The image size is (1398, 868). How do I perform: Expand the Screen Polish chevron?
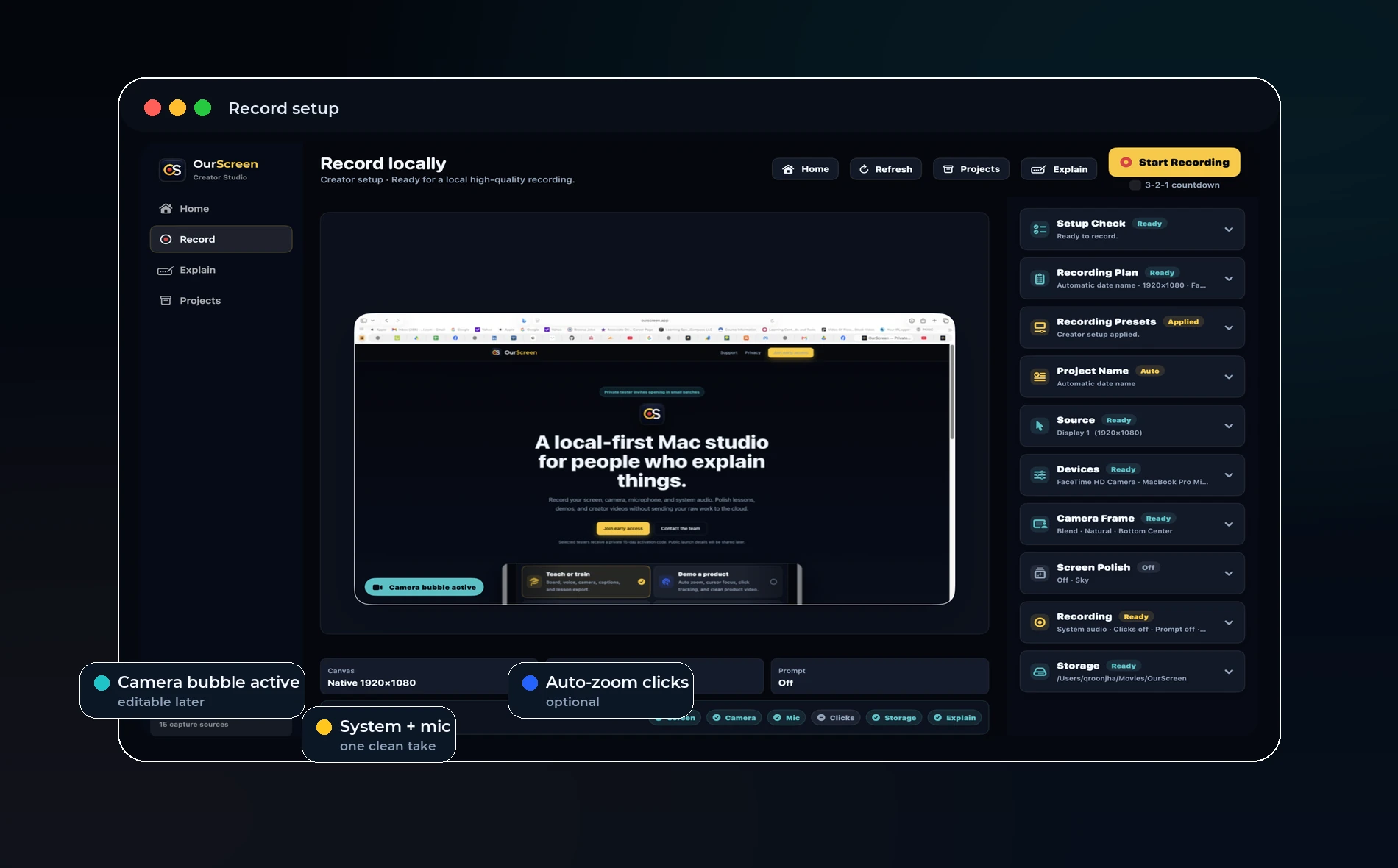1229,574
